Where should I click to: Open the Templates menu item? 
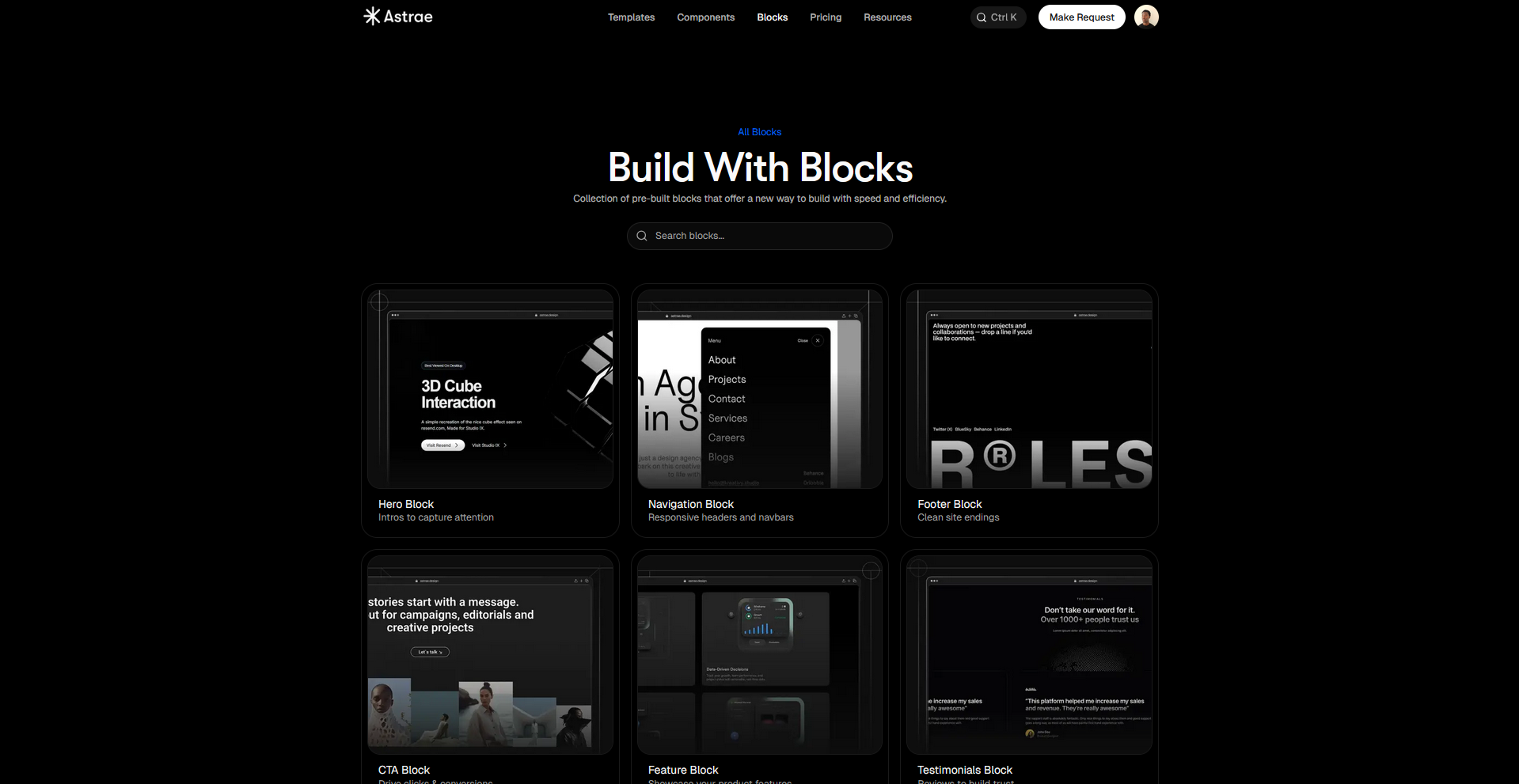631,17
